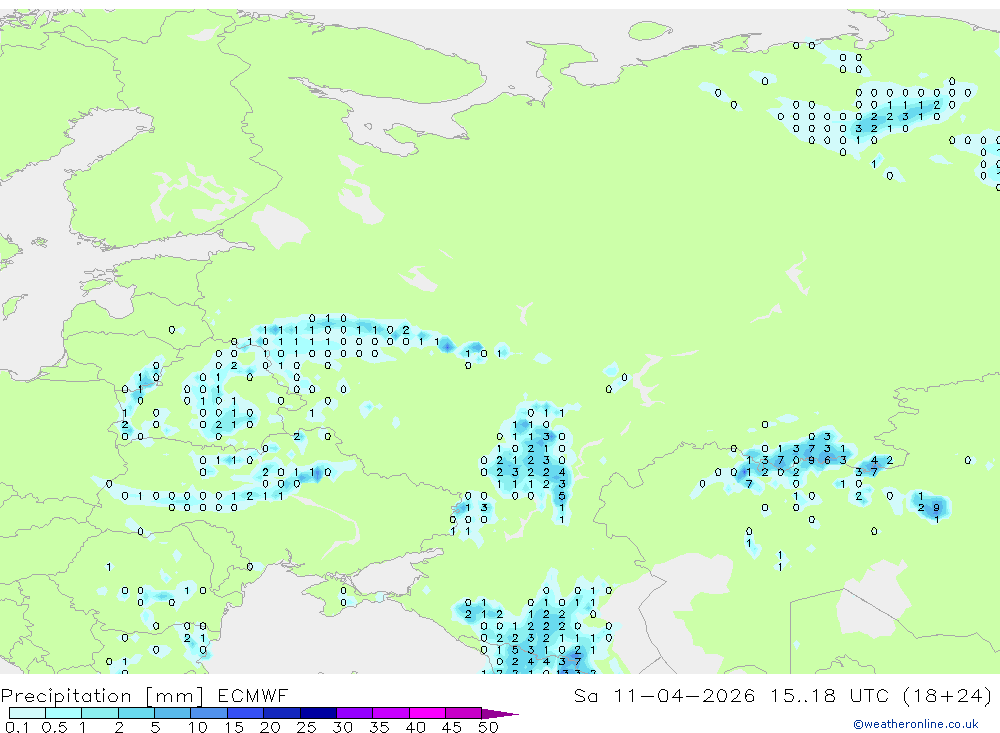The height and width of the screenshot is (733, 1000).
Task: Choose the 35 to 40 mm legend swatch
Action: tap(391, 713)
